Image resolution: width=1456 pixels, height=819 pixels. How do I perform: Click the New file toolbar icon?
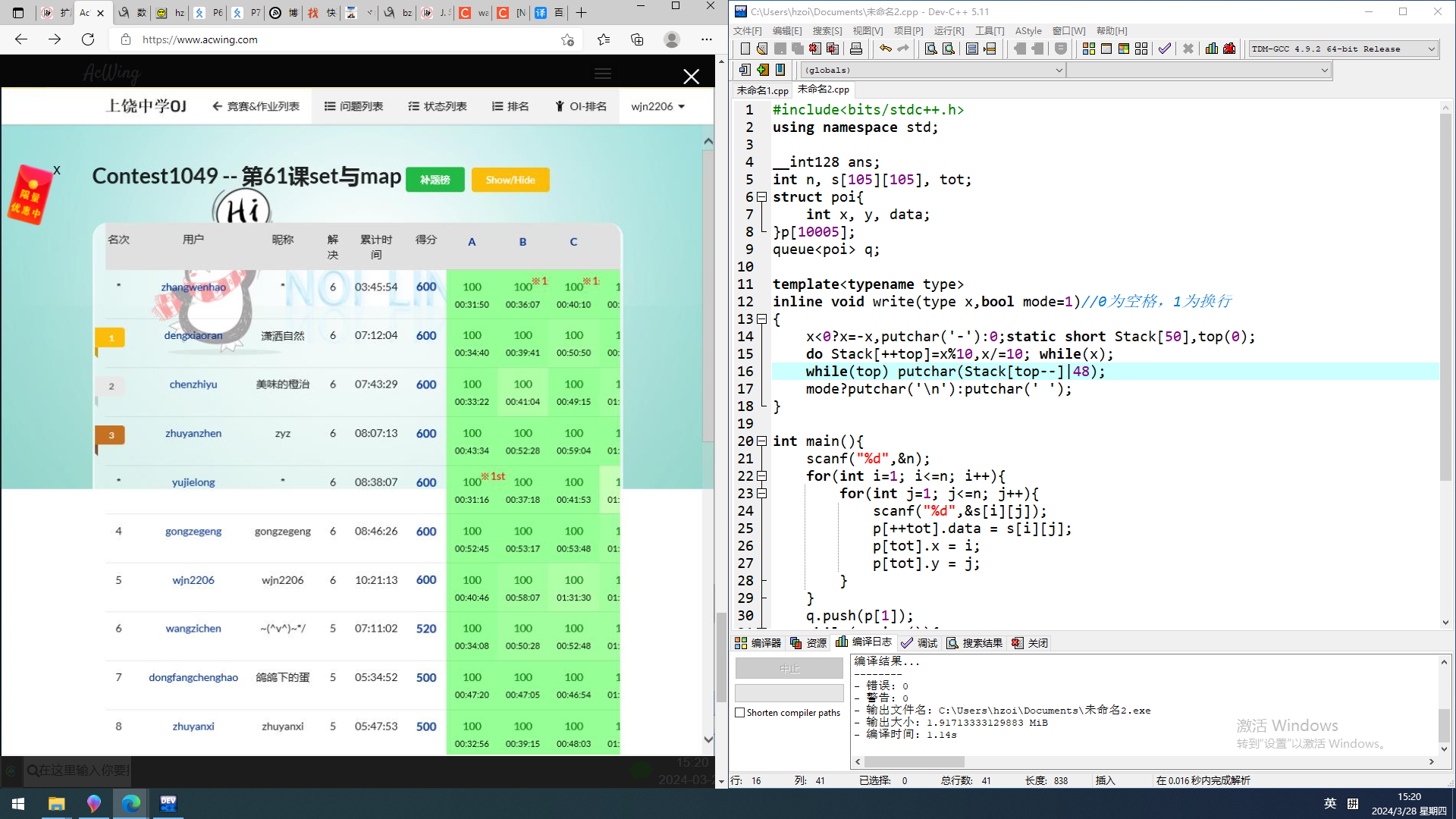(x=745, y=49)
